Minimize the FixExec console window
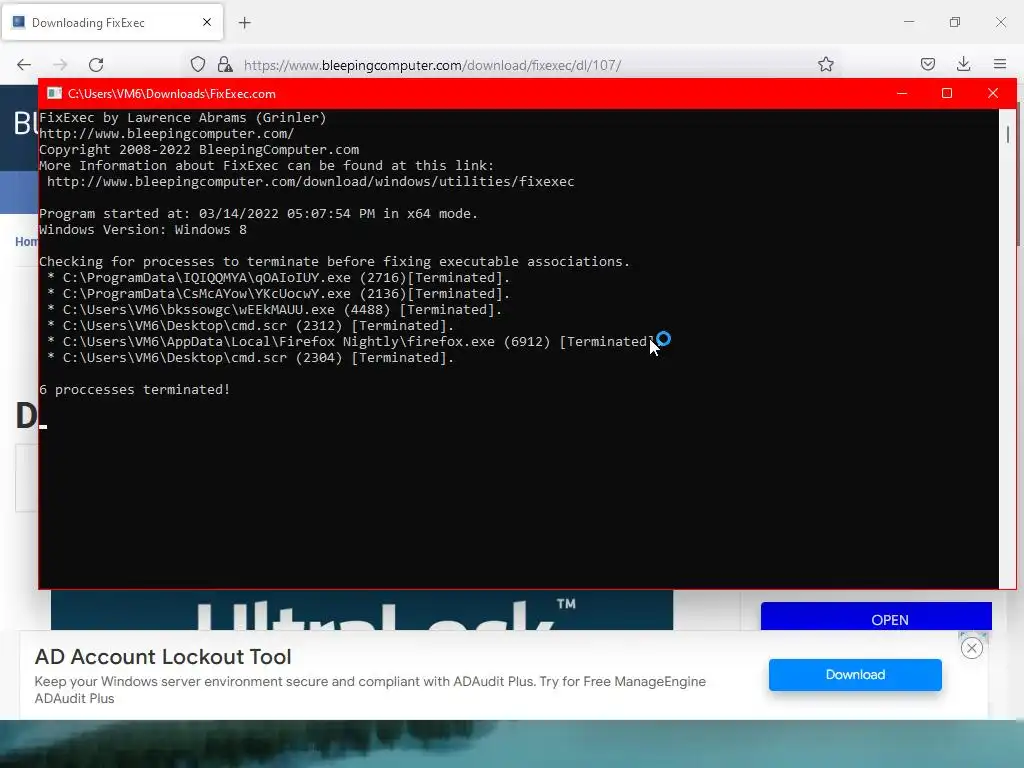1024x768 pixels. pyautogui.click(x=902, y=93)
